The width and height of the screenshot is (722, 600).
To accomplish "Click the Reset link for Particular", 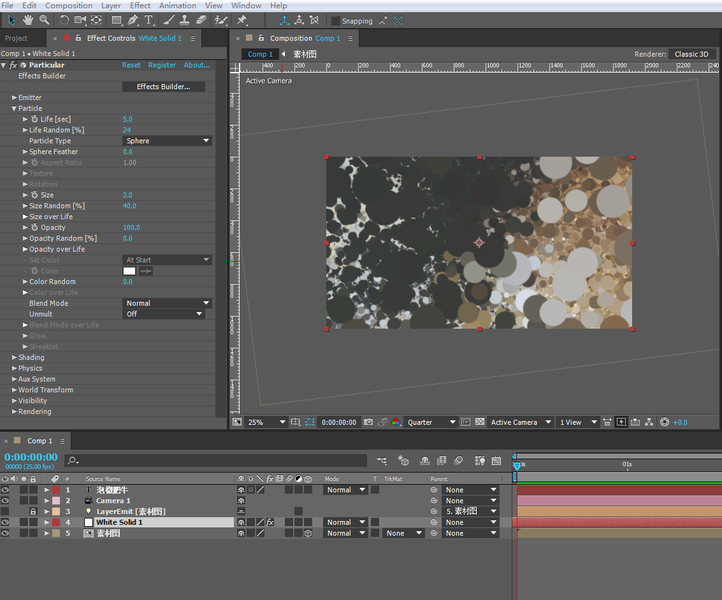I will coord(131,65).
